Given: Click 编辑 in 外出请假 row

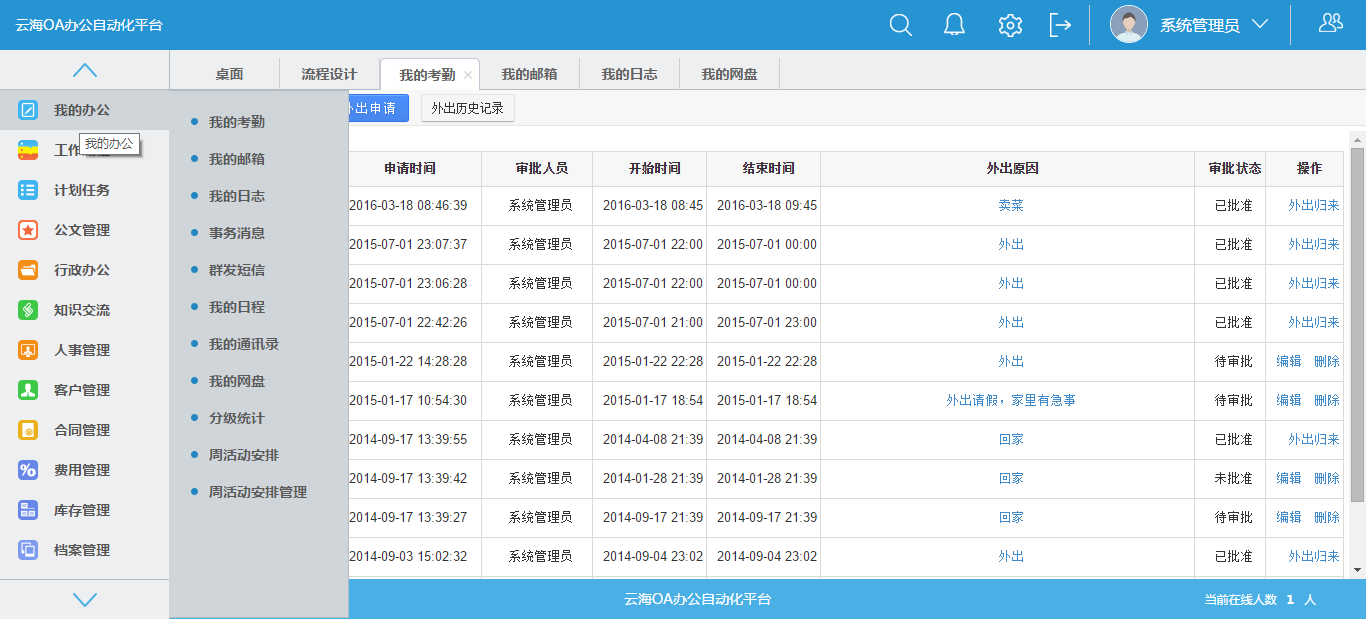Looking at the screenshot, I should point(1289,400).
